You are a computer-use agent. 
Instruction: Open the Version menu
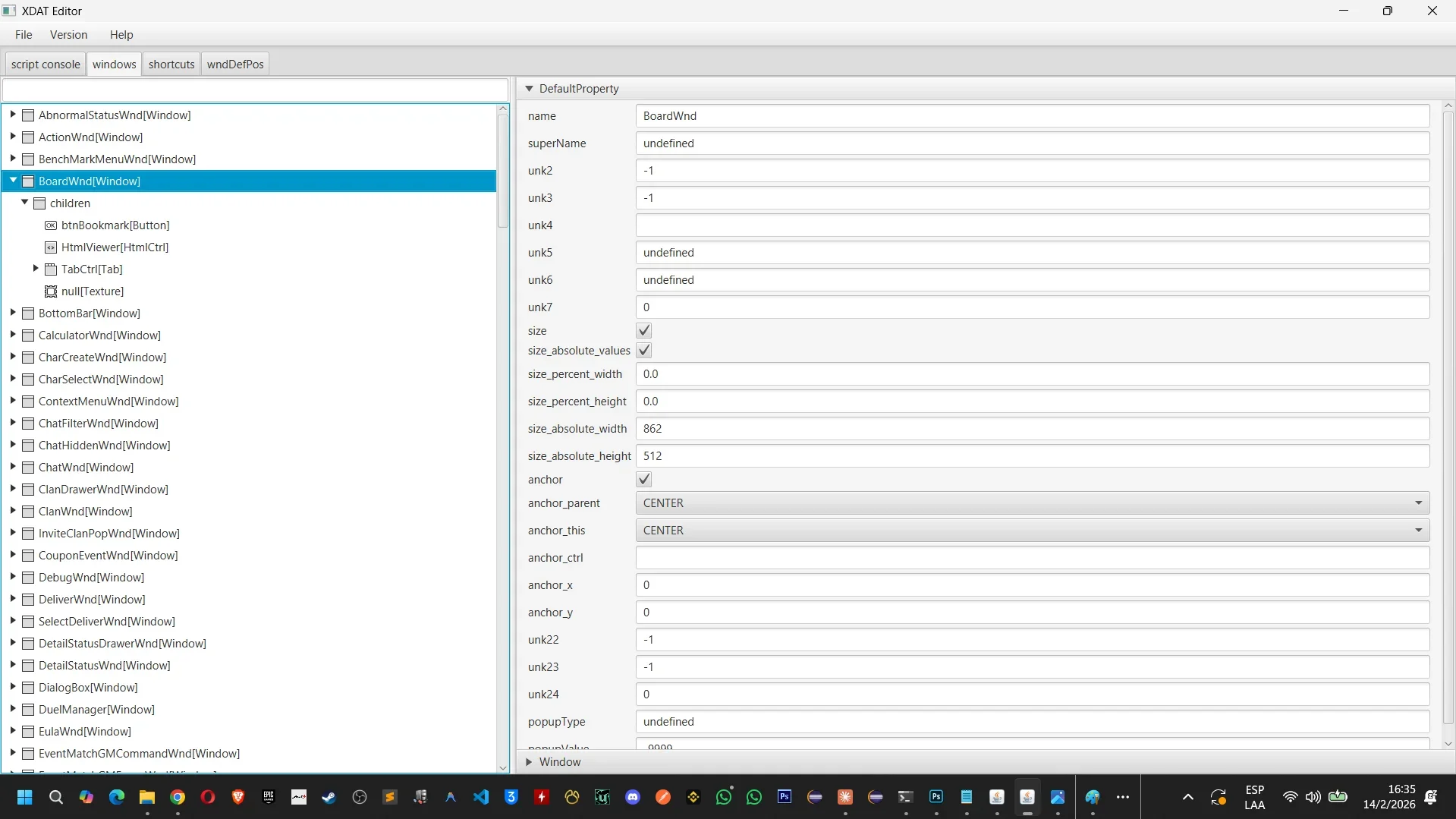click(x=69, y=35)
